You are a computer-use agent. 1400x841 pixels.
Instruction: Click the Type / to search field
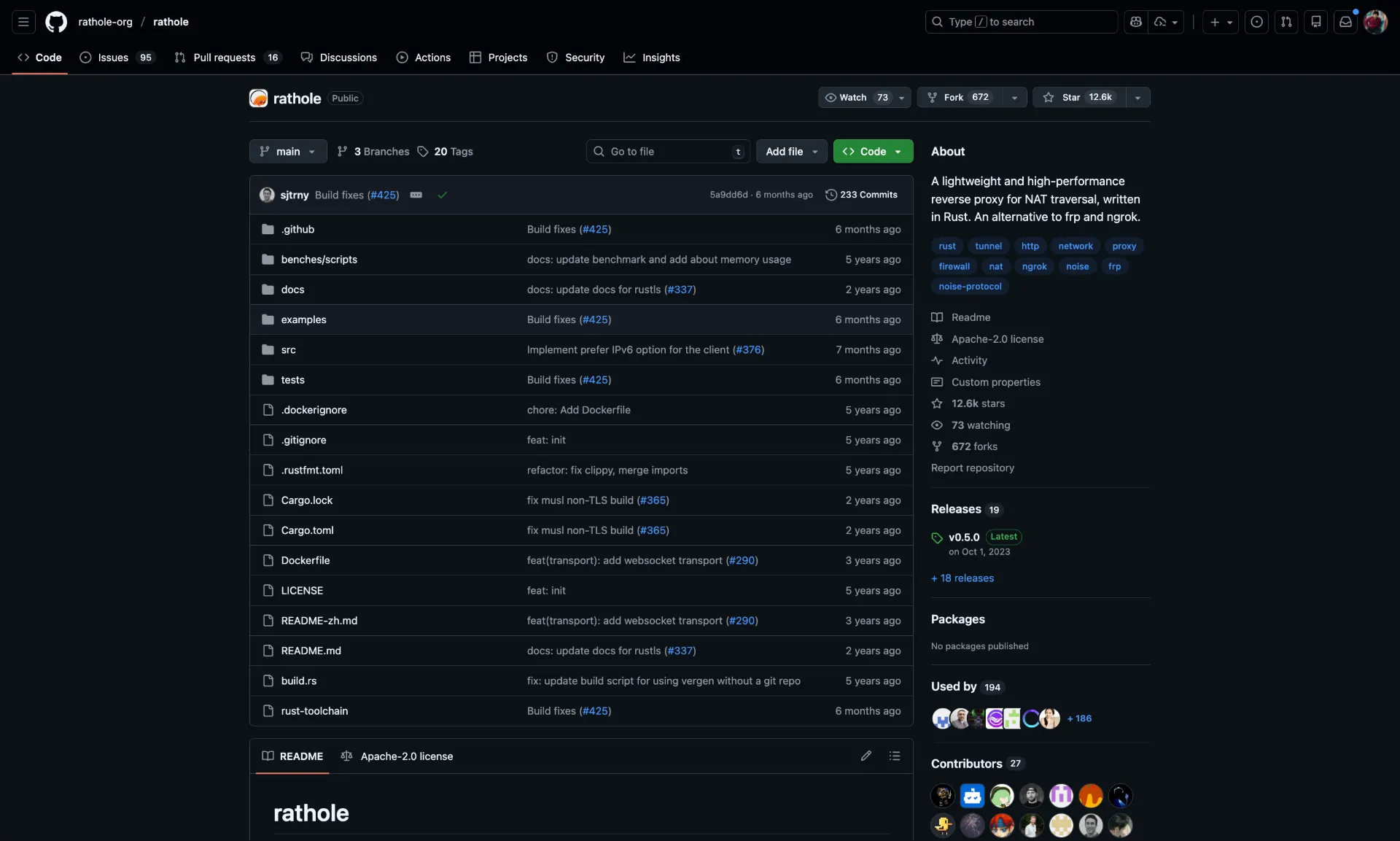tap(1020, 22)
